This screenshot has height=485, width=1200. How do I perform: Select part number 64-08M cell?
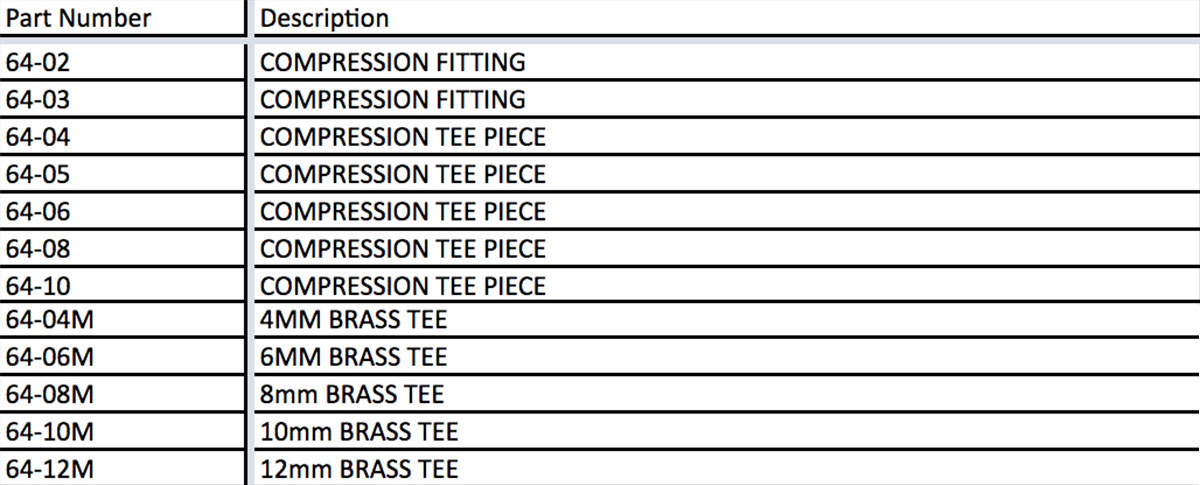click(49, 394)
